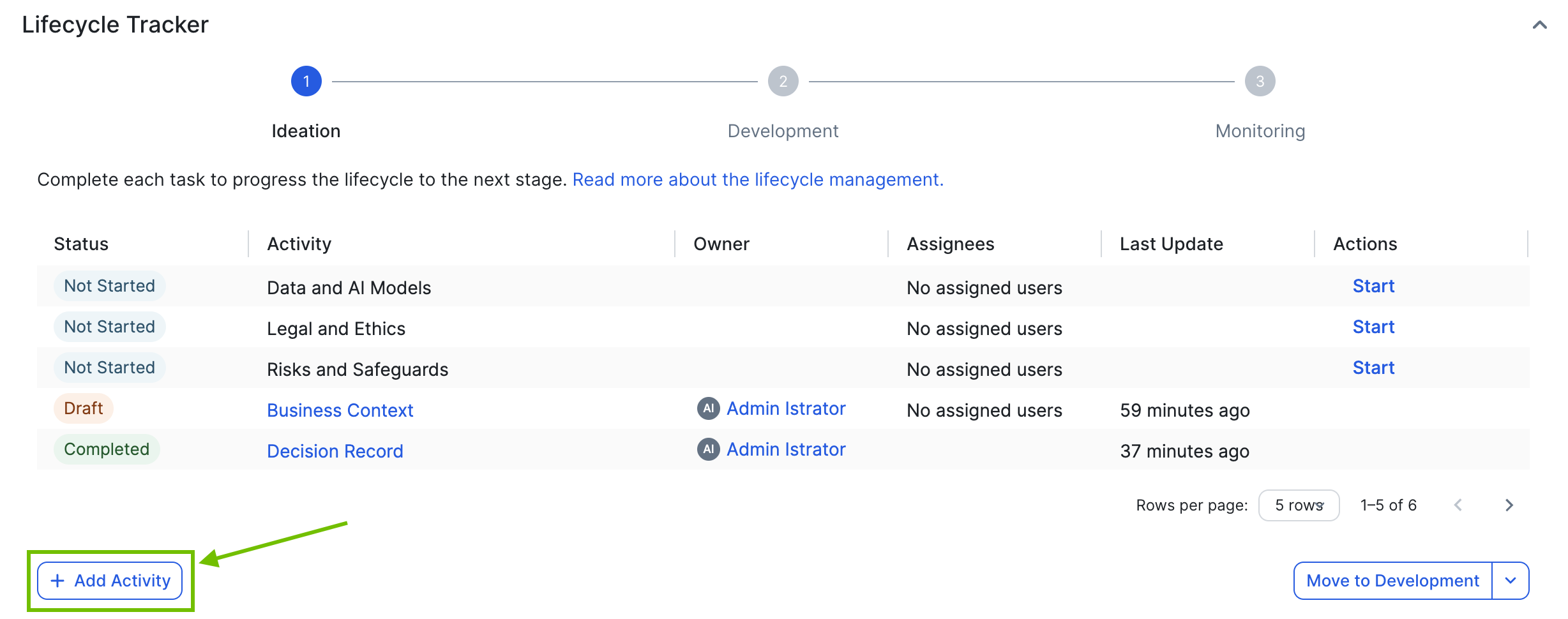The width and height of the screenshot is (1568, 619).
Task: Go to the next page of activities
Action: pyautogui.click(x=1509, y=505)
